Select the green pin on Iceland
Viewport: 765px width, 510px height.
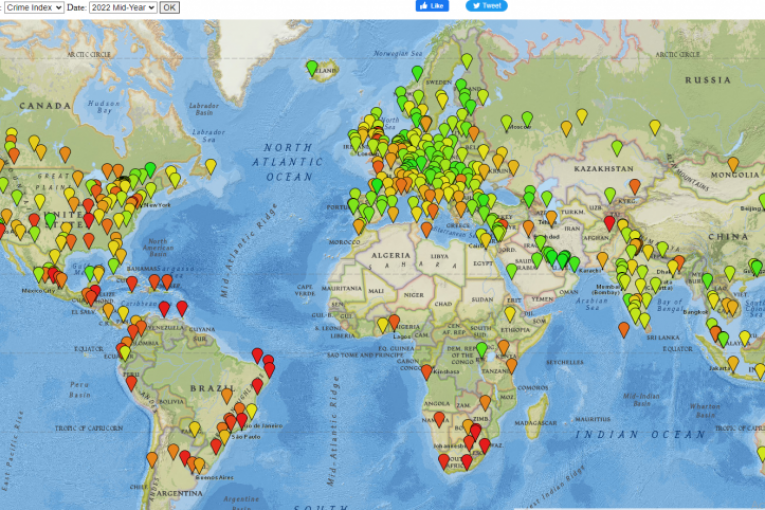(x=311, y=67)
